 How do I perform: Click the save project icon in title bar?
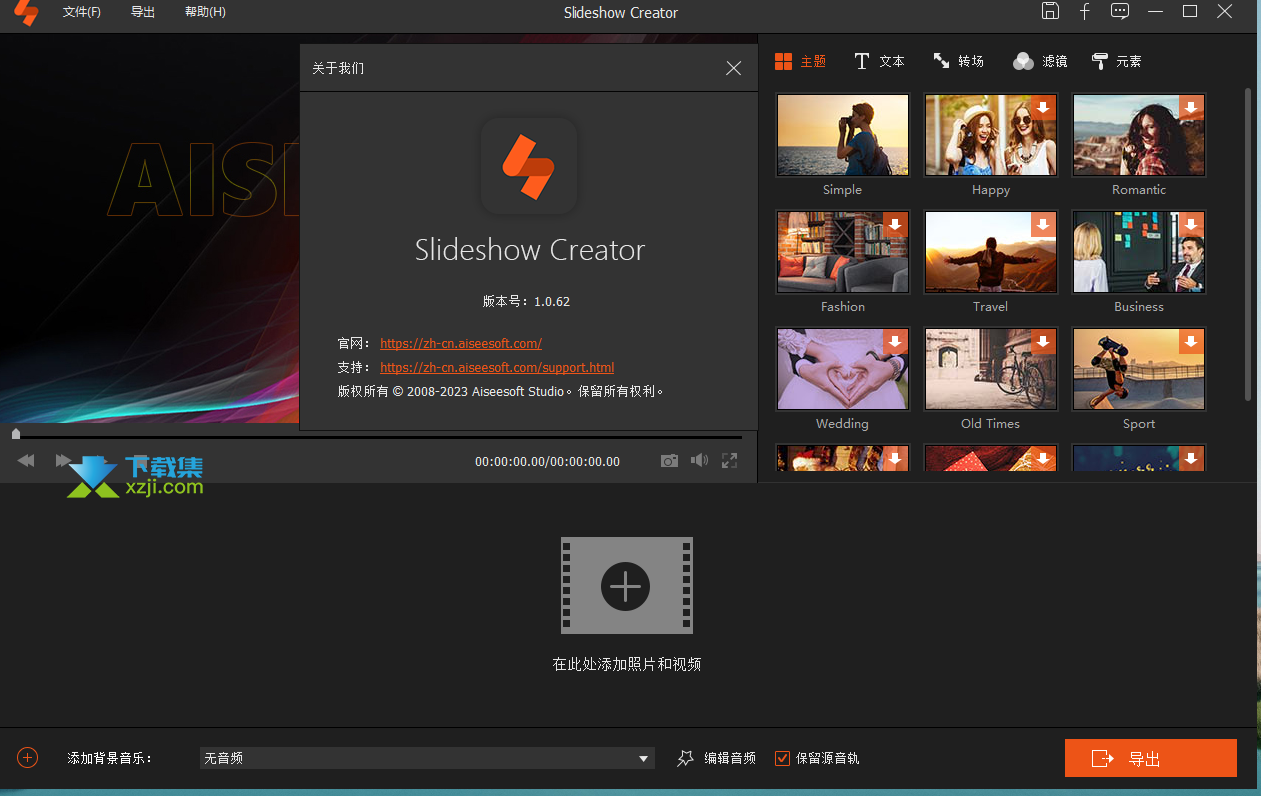[x=1050, y=11]
